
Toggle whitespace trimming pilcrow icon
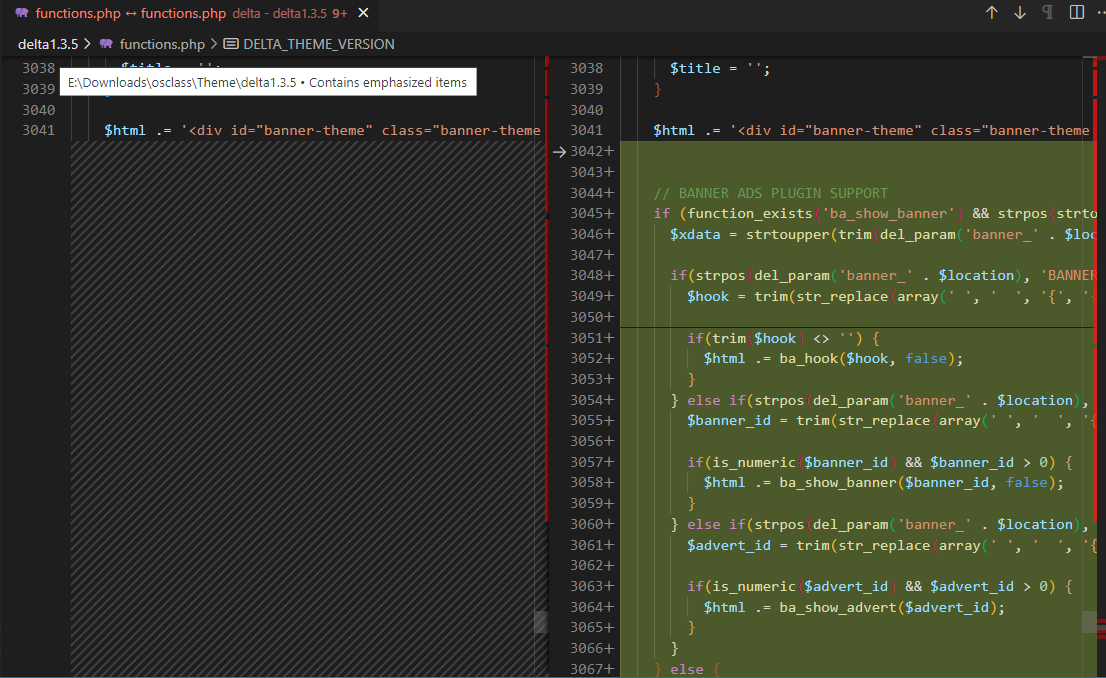(x=1047, y=13)
